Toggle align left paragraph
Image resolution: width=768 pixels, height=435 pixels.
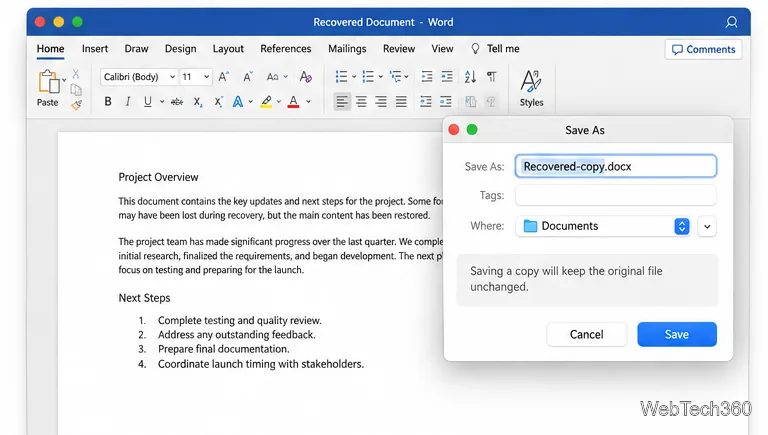342,102
